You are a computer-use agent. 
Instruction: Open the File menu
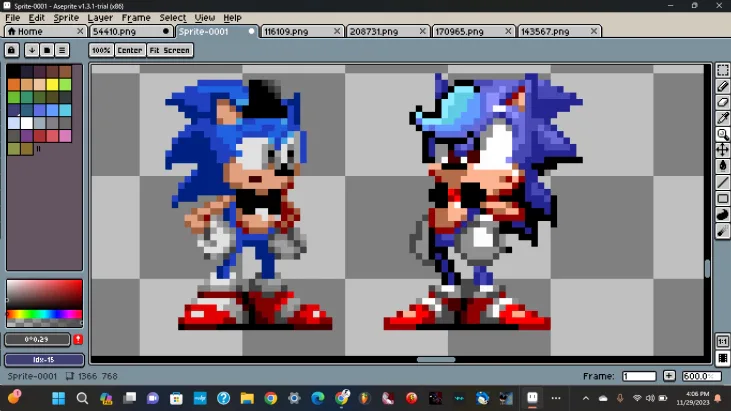pyautogui.click(x=13, y=18)
